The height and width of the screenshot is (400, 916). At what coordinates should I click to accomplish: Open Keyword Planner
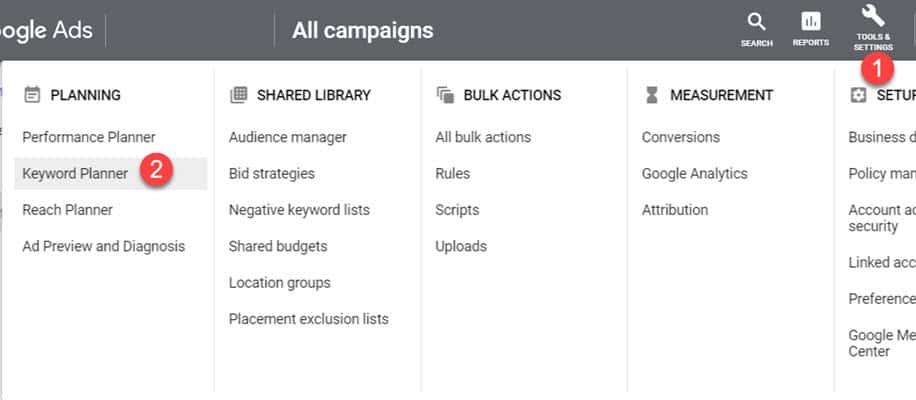coord(75,173)
